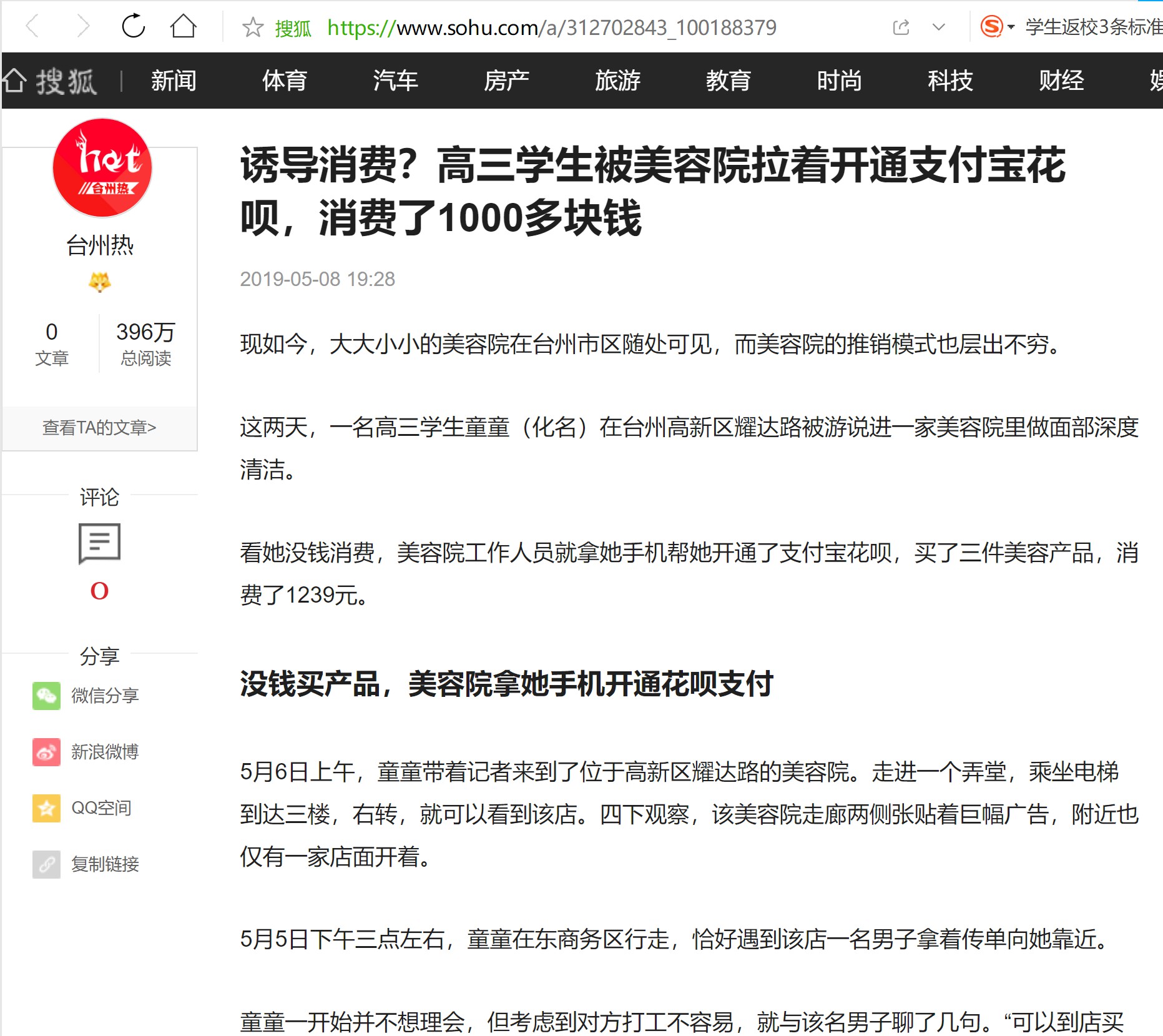
Task: Open the 教育 channel
Action: point(729,81)
